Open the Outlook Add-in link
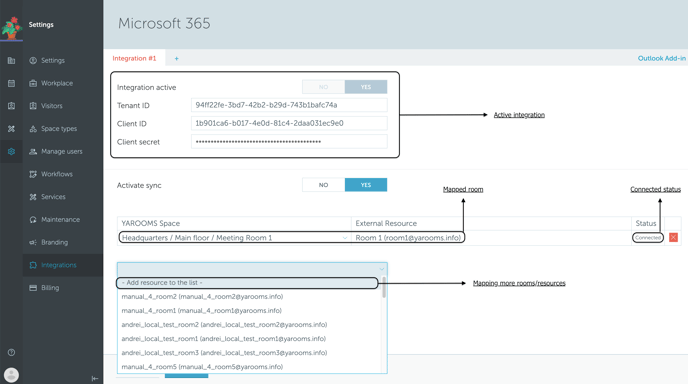This screenshot has height=384, width=688. click(x=662, y=58)
